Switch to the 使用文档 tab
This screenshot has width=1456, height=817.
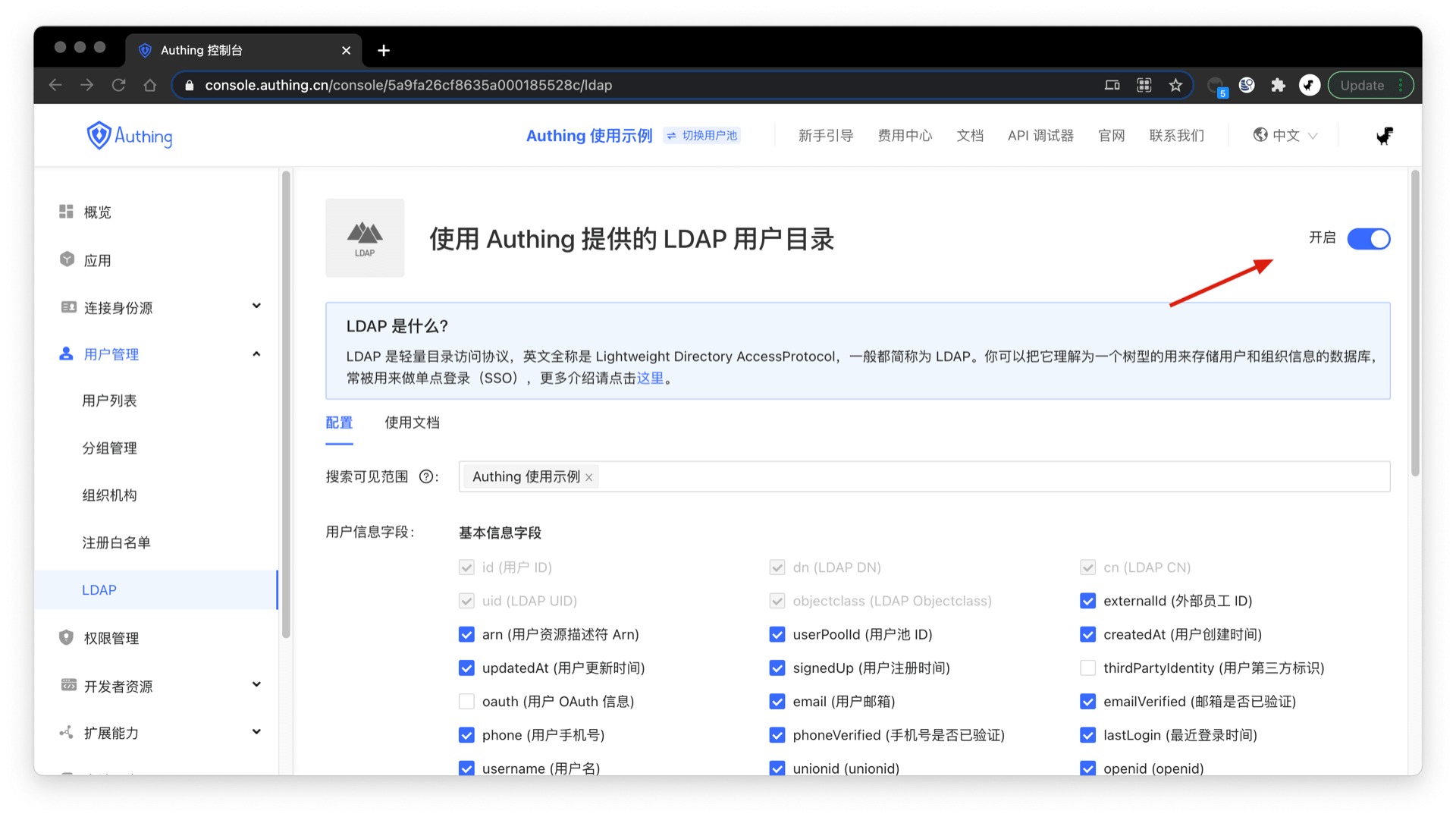[x=412, y=423]
